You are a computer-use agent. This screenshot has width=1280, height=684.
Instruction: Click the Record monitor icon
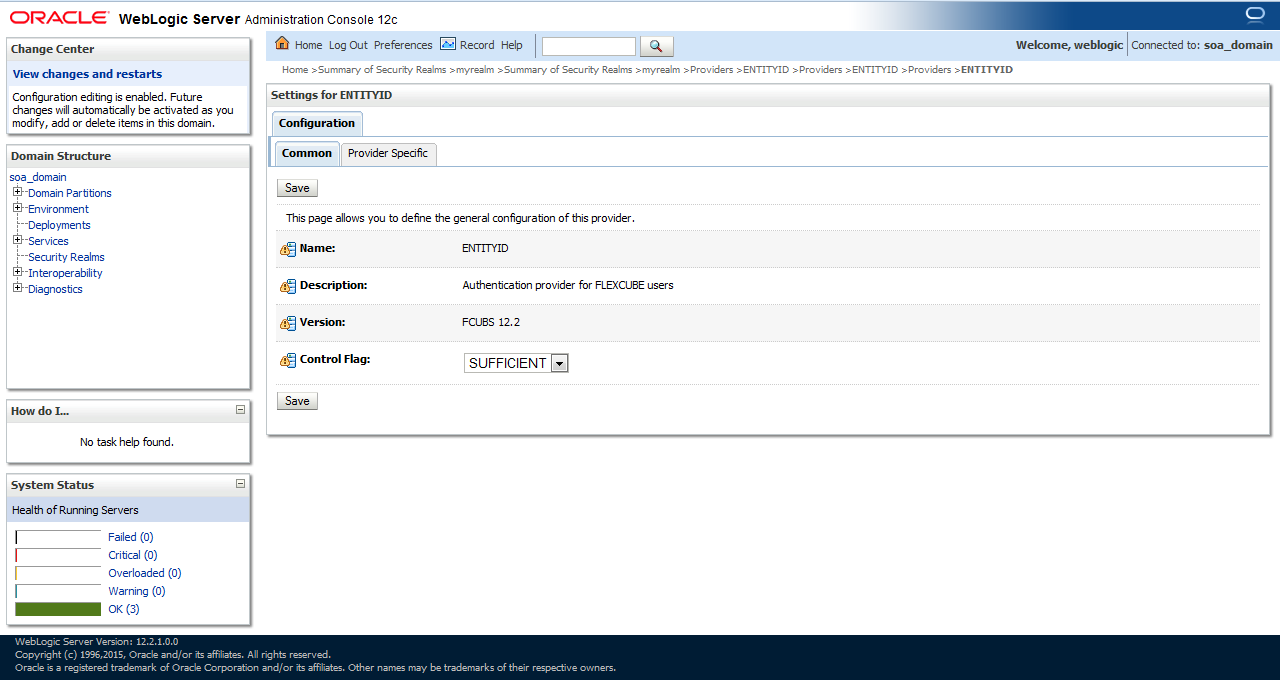pos(448,44)
